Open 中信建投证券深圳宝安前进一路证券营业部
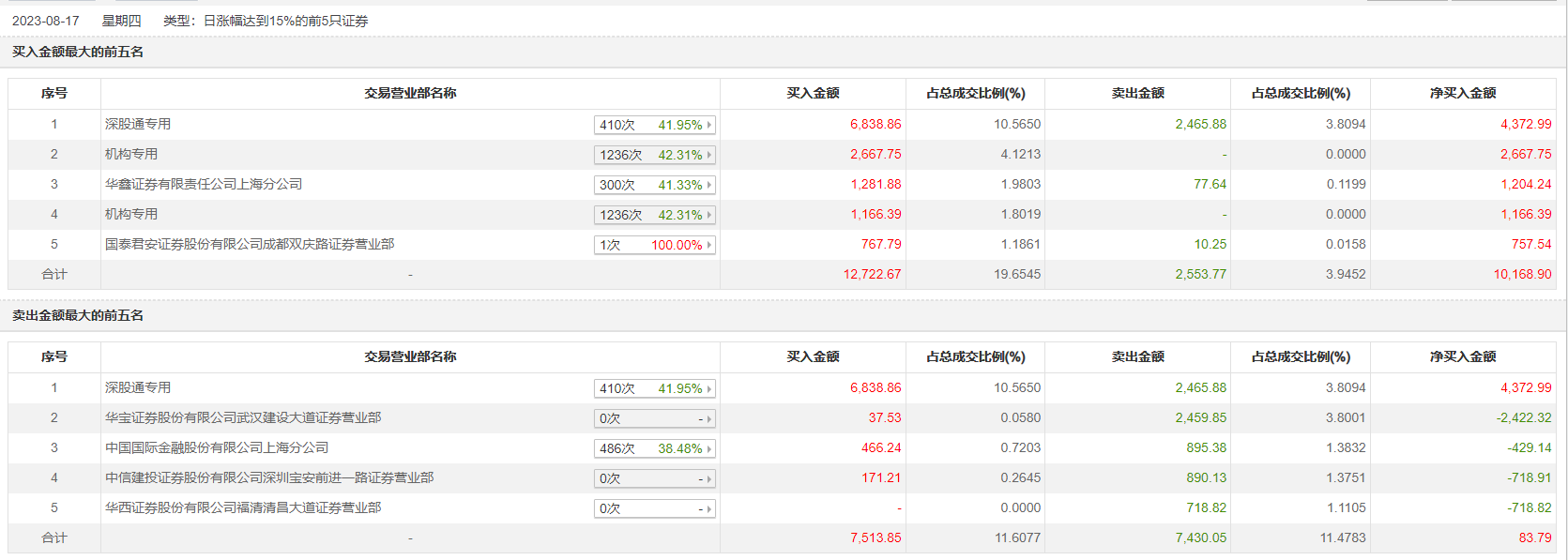Image resolution: width=1568 pixels, height=560 pixels. click(269, 477)
